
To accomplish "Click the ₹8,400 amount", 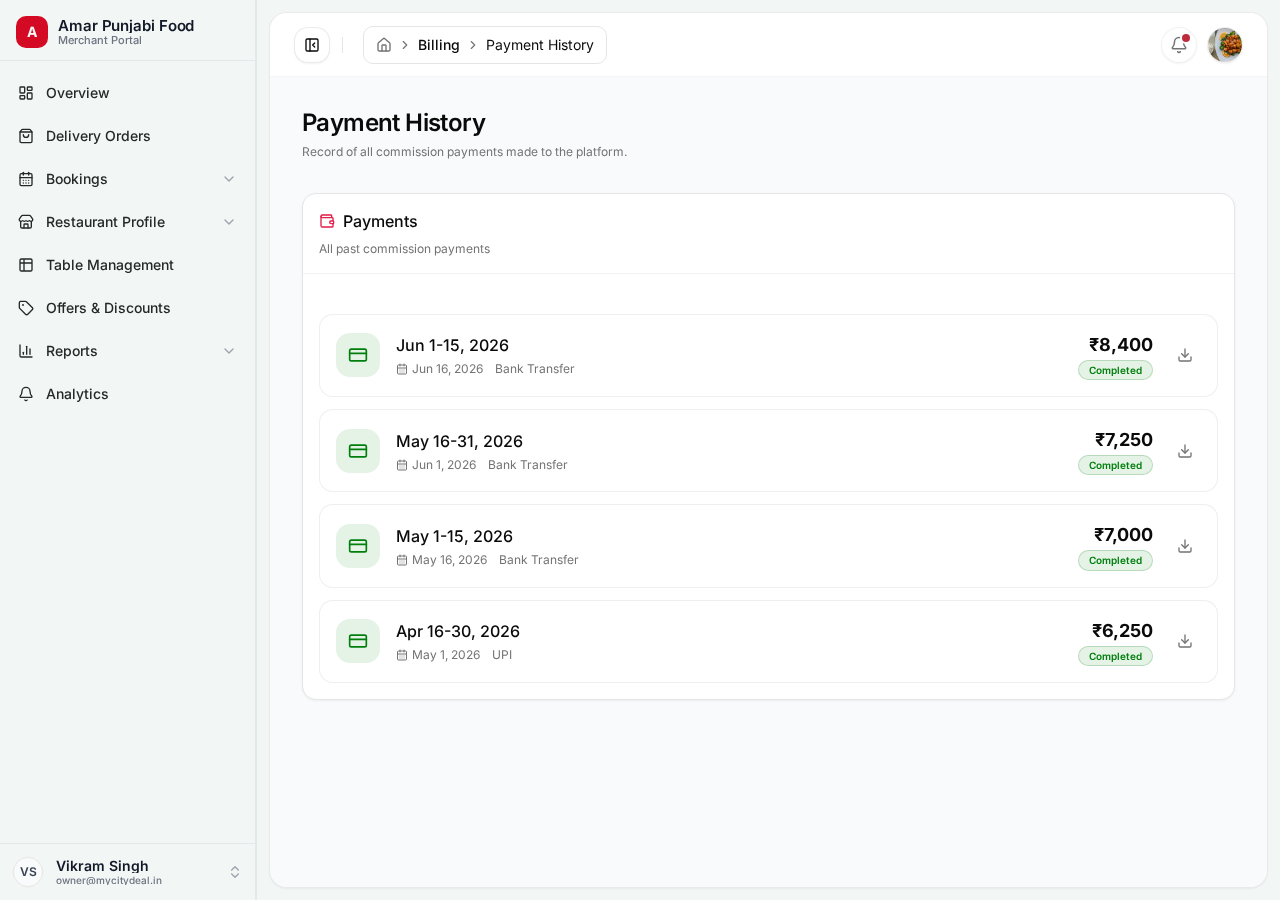I will (1121, 345).
